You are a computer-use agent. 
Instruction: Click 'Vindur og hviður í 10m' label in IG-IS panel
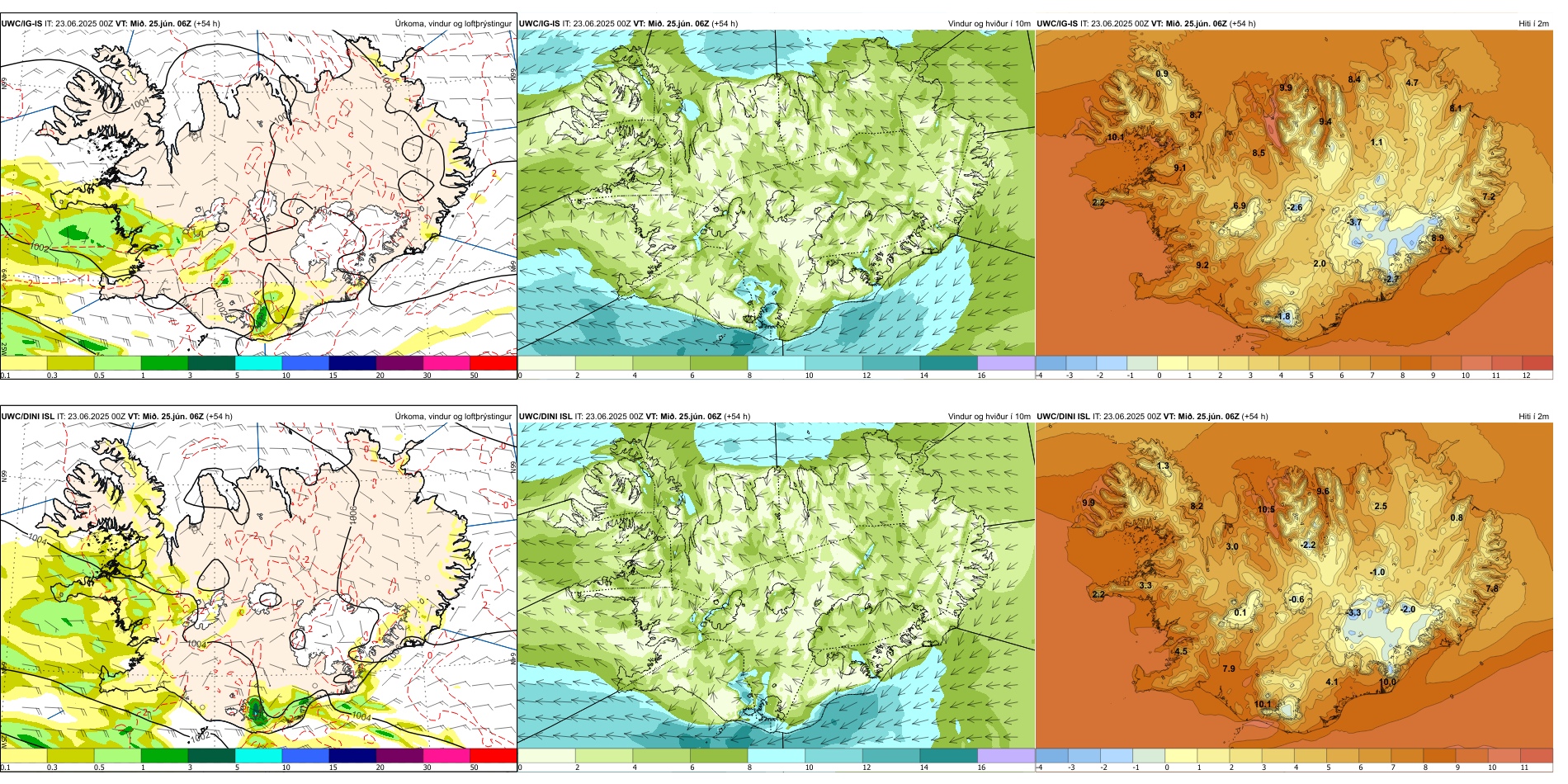(989, 24)
